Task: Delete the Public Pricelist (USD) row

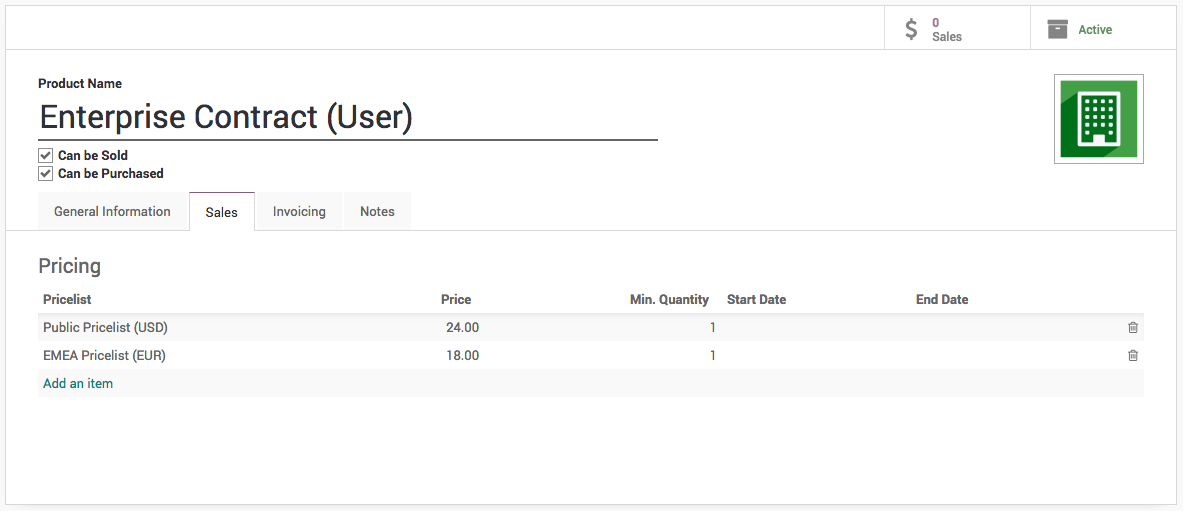Action: [x=1132, y=327]
